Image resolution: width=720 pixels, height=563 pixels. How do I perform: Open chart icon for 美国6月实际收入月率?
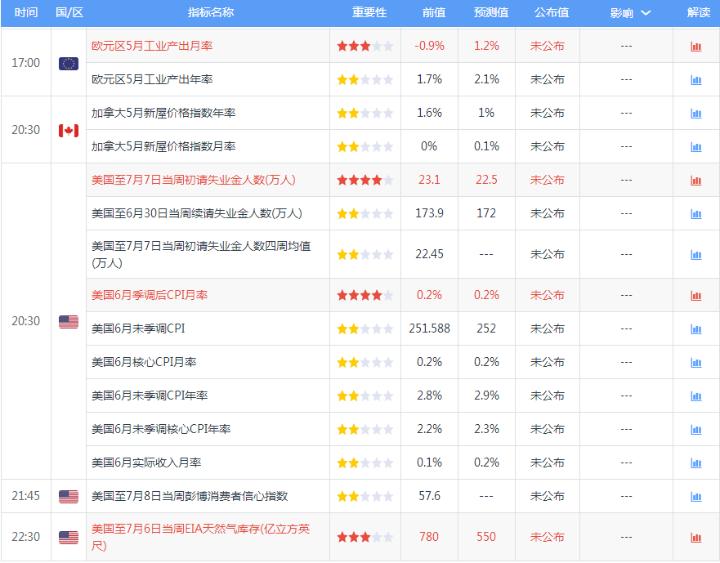(x=696, y=463)
